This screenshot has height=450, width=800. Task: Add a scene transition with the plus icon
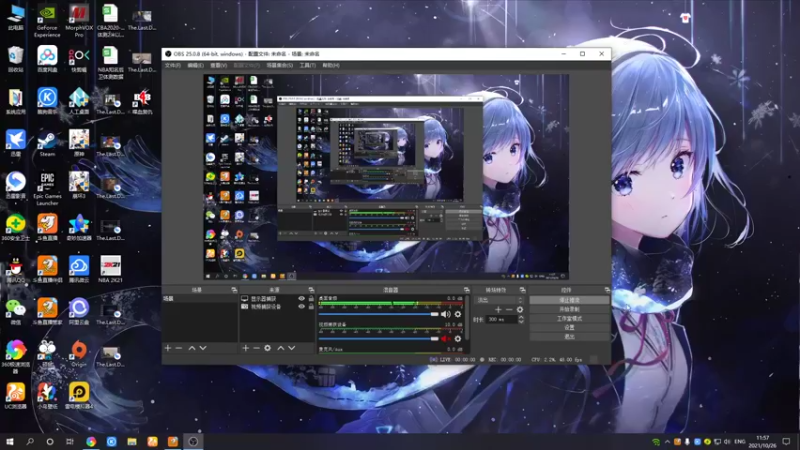click(x=498, y=310)
